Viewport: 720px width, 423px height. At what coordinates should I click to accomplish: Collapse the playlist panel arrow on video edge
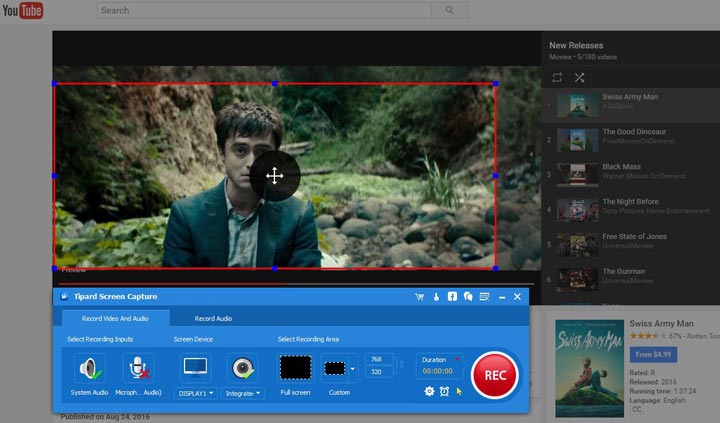coord(531,154)
